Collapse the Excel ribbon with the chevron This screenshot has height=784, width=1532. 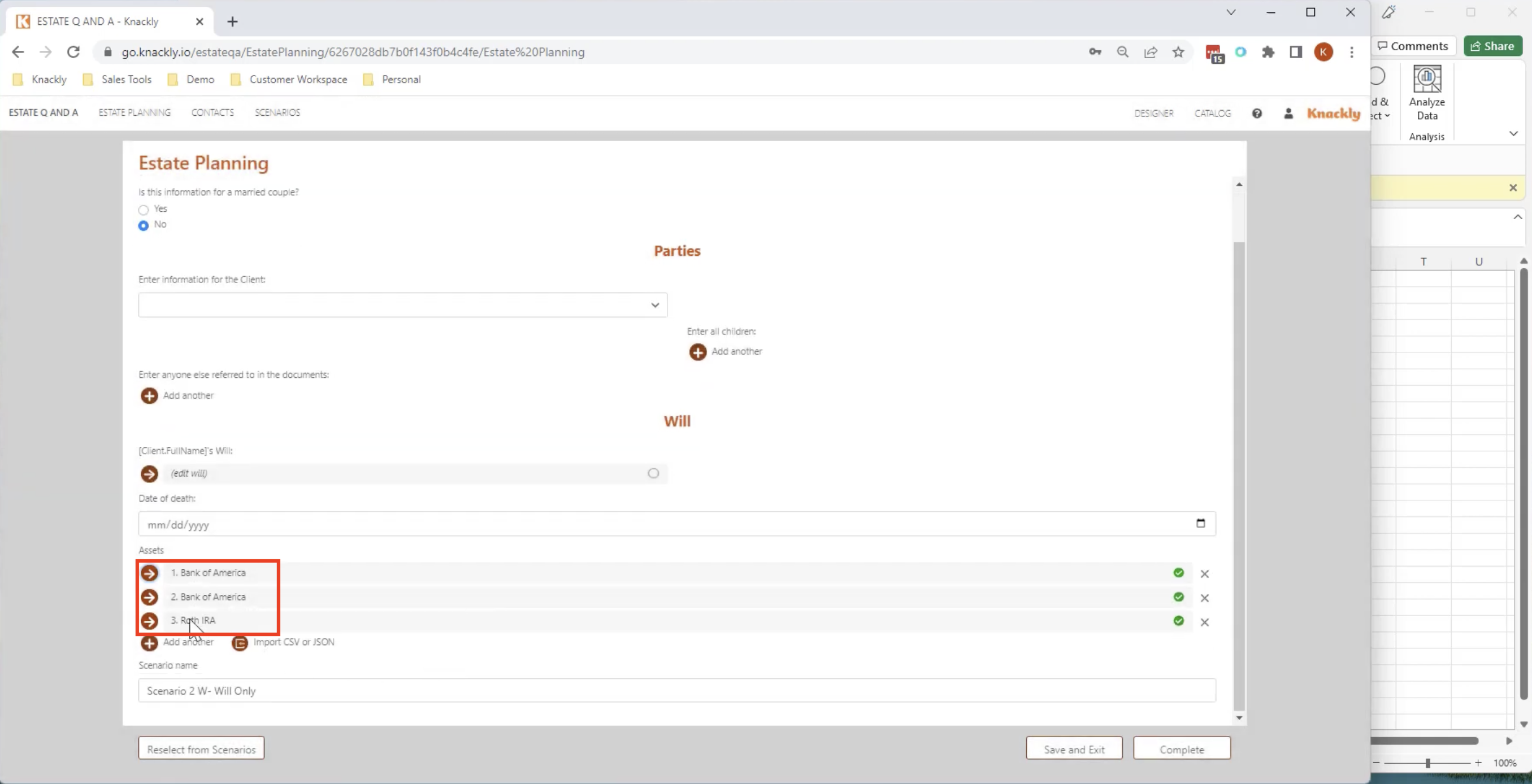(1514, 133)
